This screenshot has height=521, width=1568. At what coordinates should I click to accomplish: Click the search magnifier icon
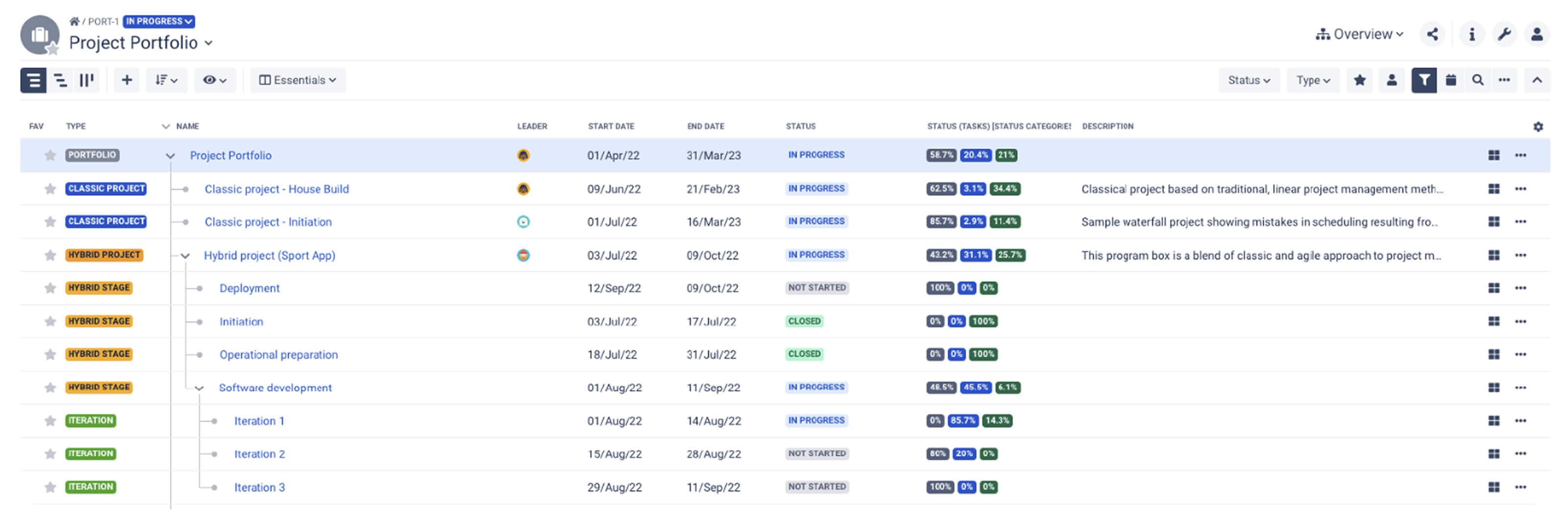pyautogui.click(x=1477, y=80)
